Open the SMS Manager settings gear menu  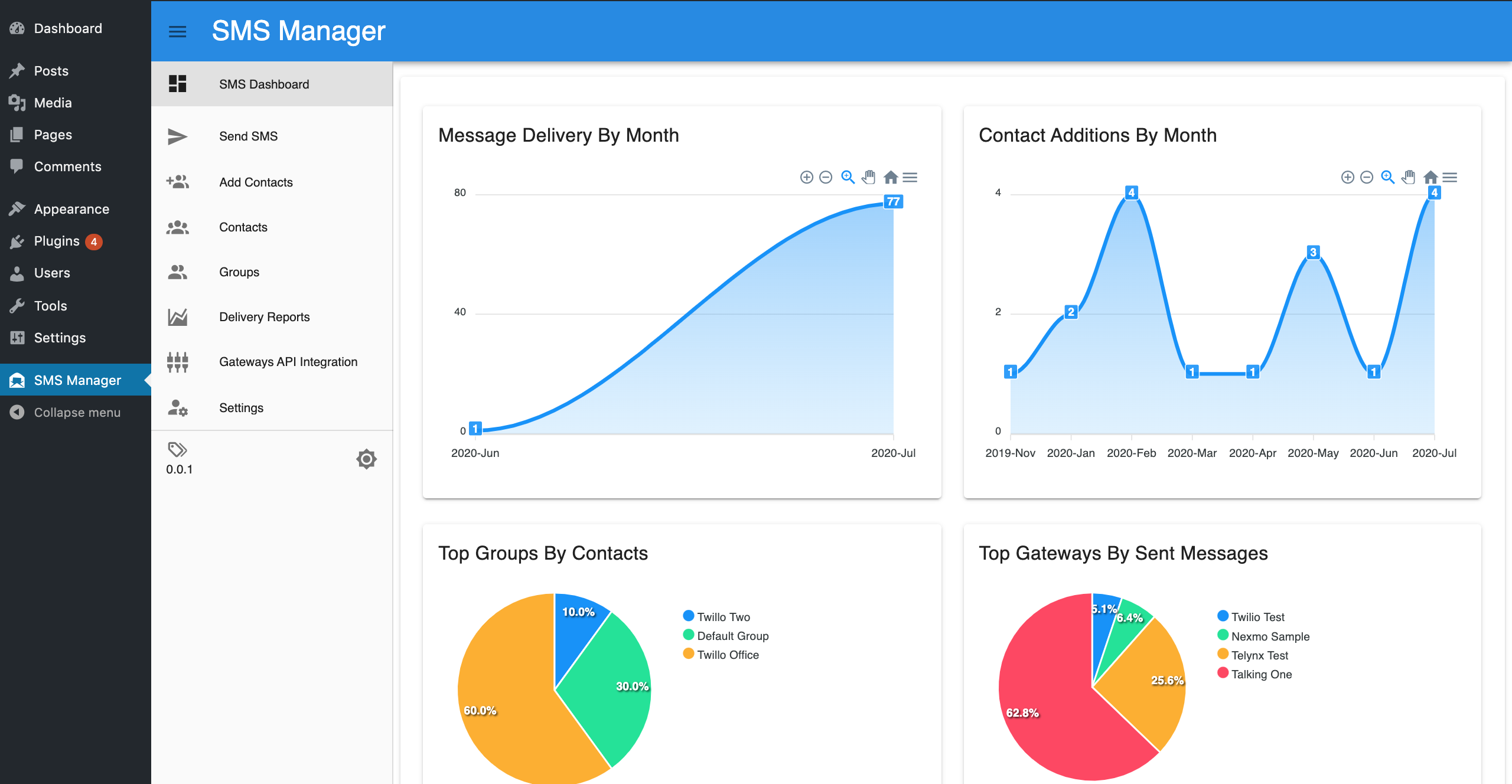365,458
